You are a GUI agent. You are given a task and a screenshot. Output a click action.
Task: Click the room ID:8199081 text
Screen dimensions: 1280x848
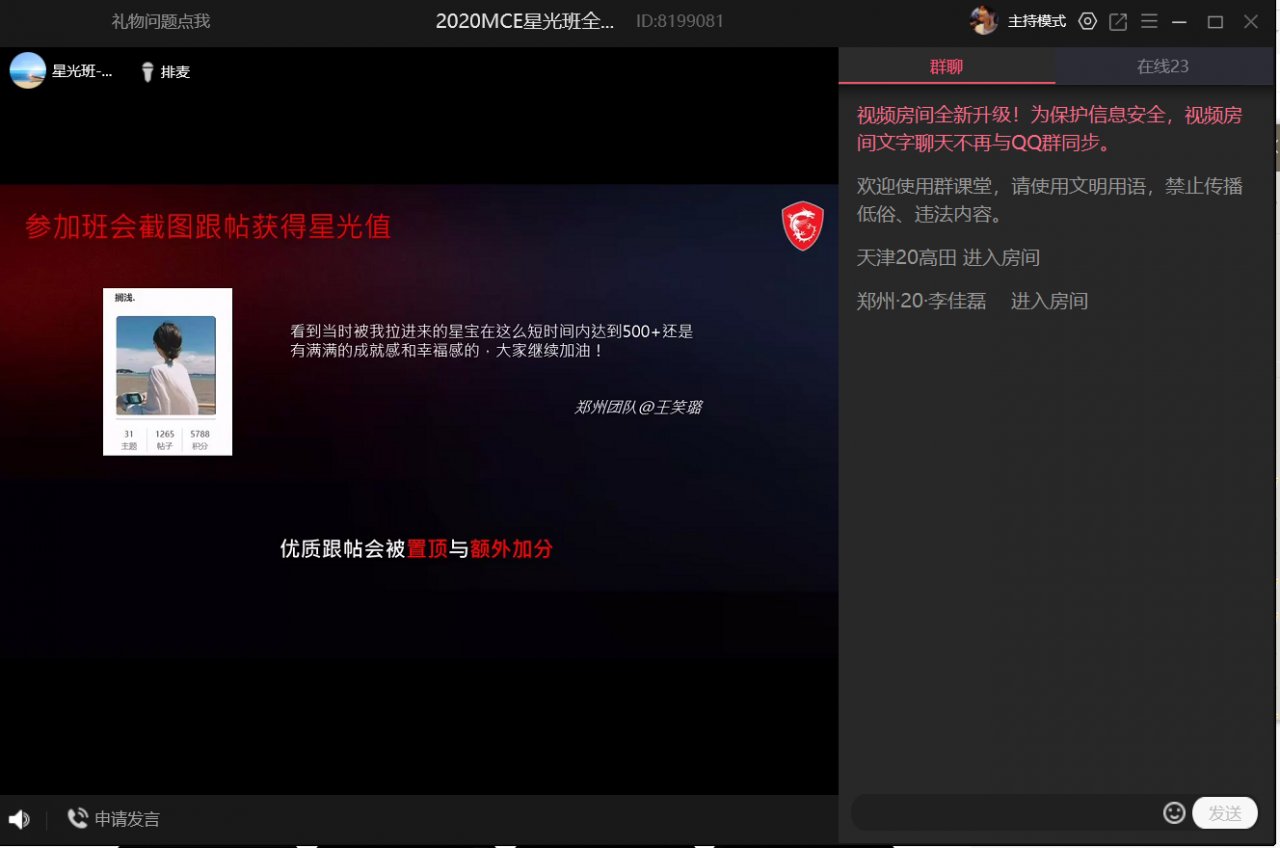[680, 21]
